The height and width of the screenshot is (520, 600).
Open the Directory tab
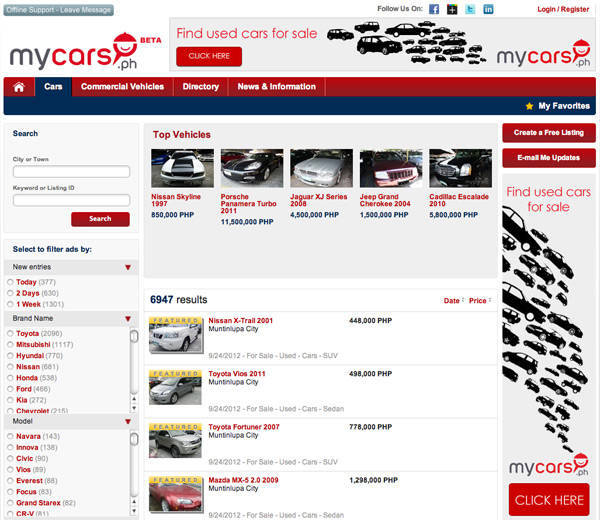coord(201,87)
